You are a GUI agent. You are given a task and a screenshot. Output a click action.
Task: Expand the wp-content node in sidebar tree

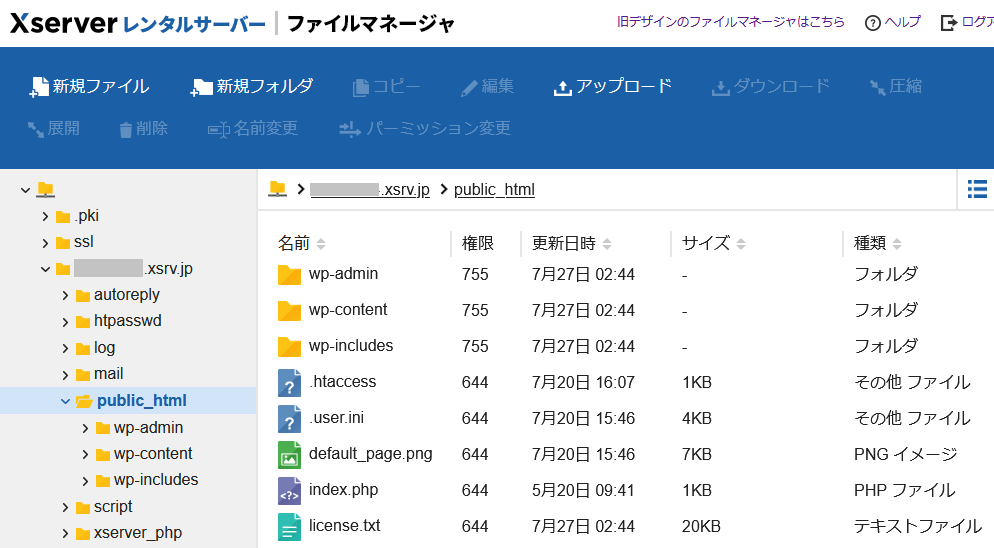tap(85, 454)
